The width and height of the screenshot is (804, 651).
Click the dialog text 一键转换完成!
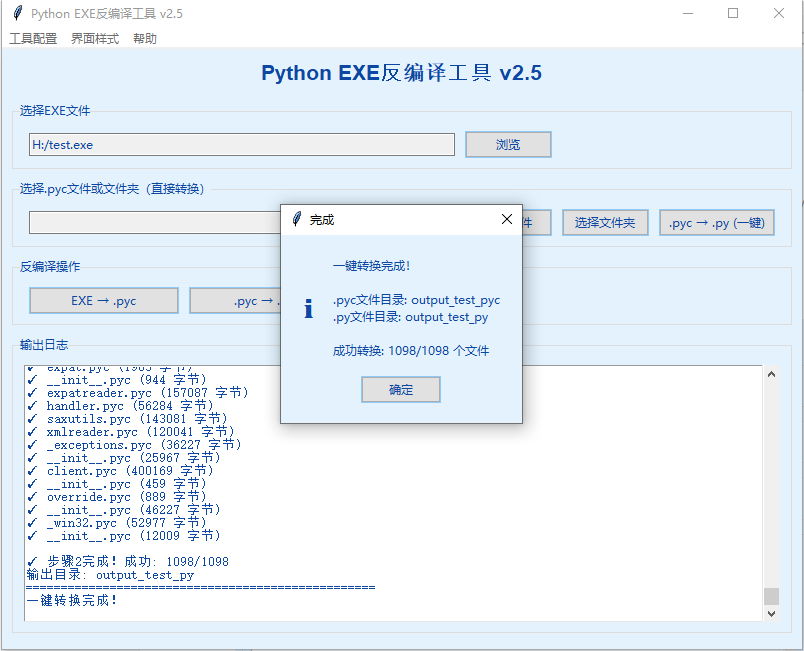coord(371,266)
